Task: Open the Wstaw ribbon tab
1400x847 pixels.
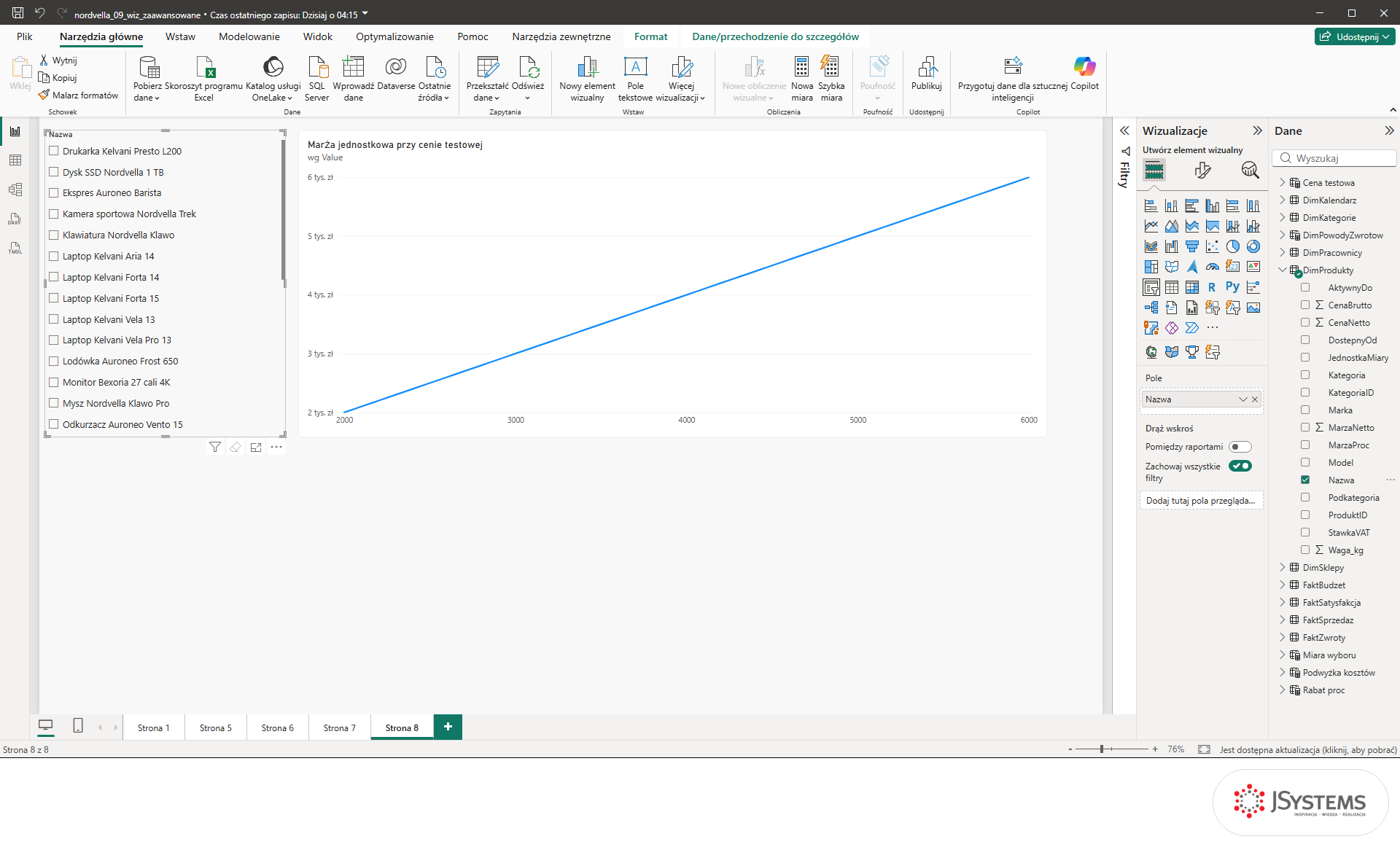Action: 180,36
